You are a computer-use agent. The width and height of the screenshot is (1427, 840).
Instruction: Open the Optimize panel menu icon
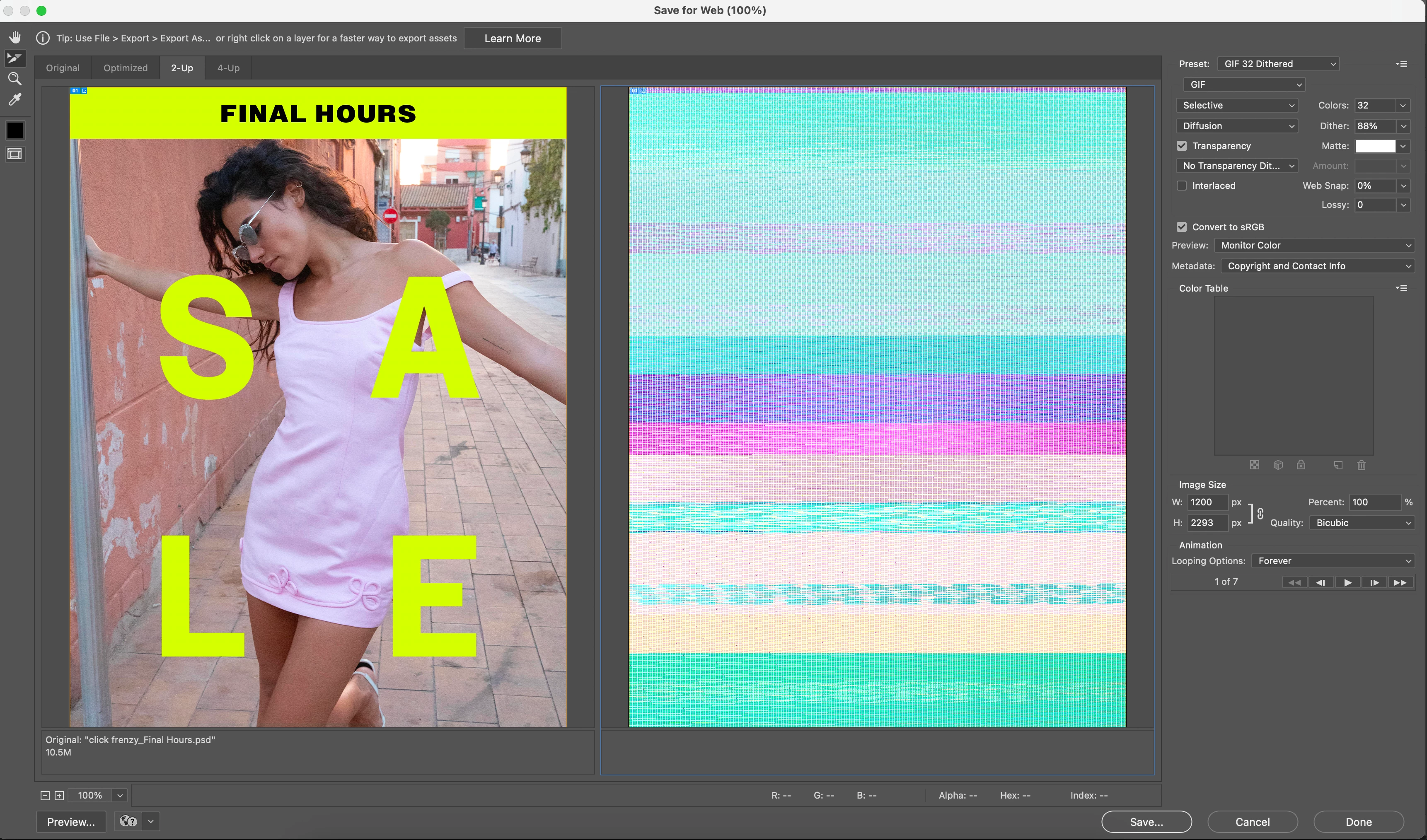[x=1401, y=64]
